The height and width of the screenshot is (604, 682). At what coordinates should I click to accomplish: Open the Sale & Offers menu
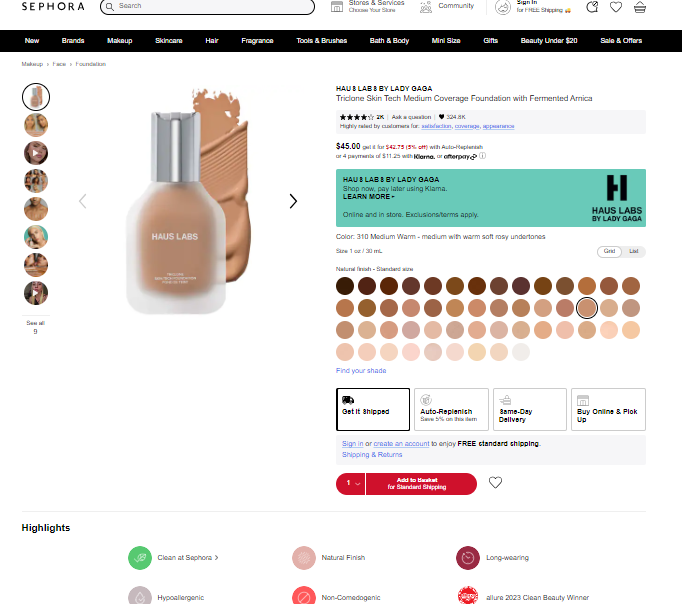pos(621,41)
